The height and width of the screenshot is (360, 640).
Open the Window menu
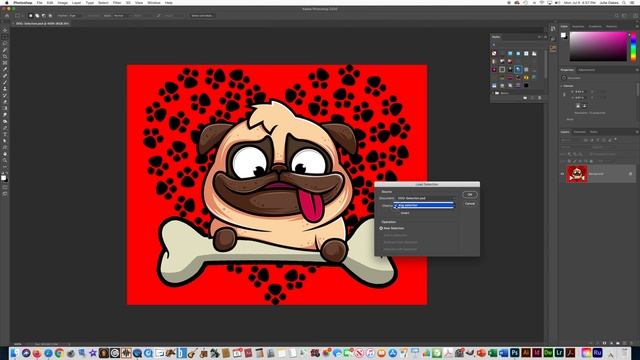click(x=154, y=2)
